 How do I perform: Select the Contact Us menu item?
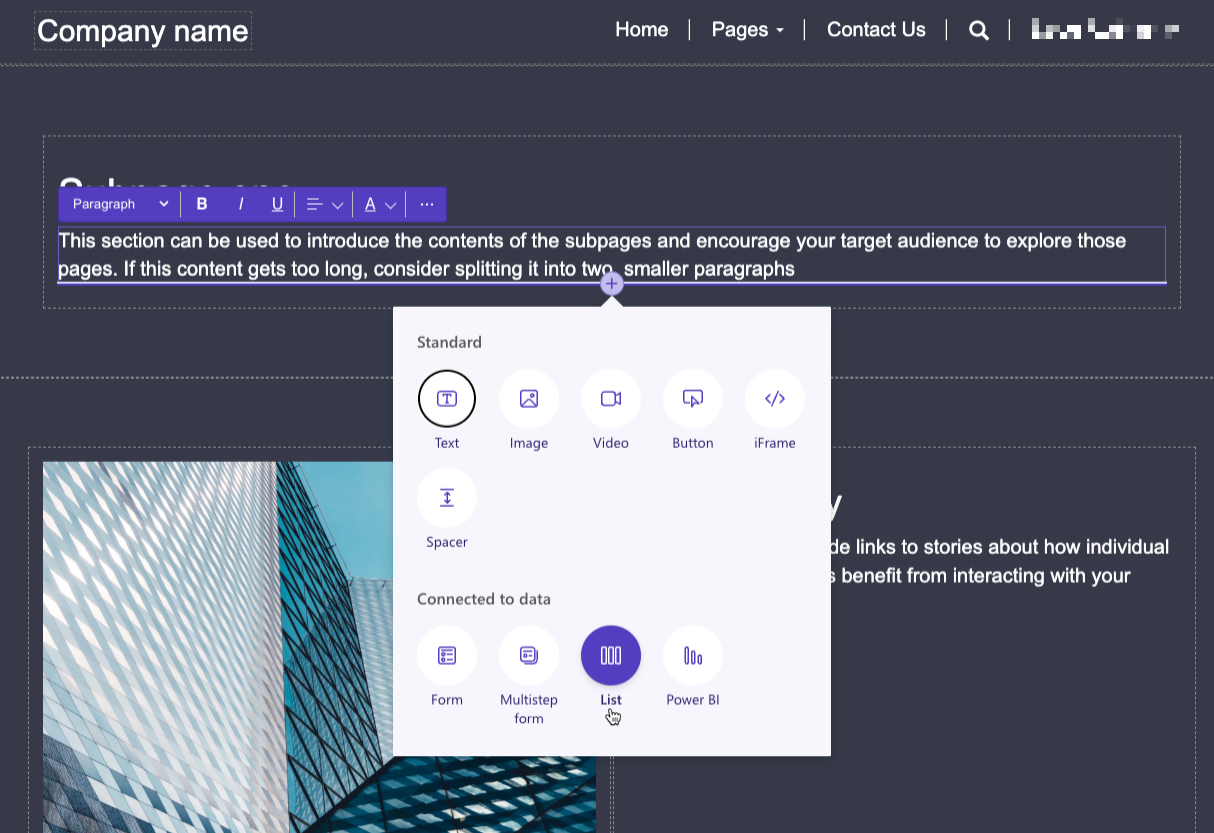(876, 30)
